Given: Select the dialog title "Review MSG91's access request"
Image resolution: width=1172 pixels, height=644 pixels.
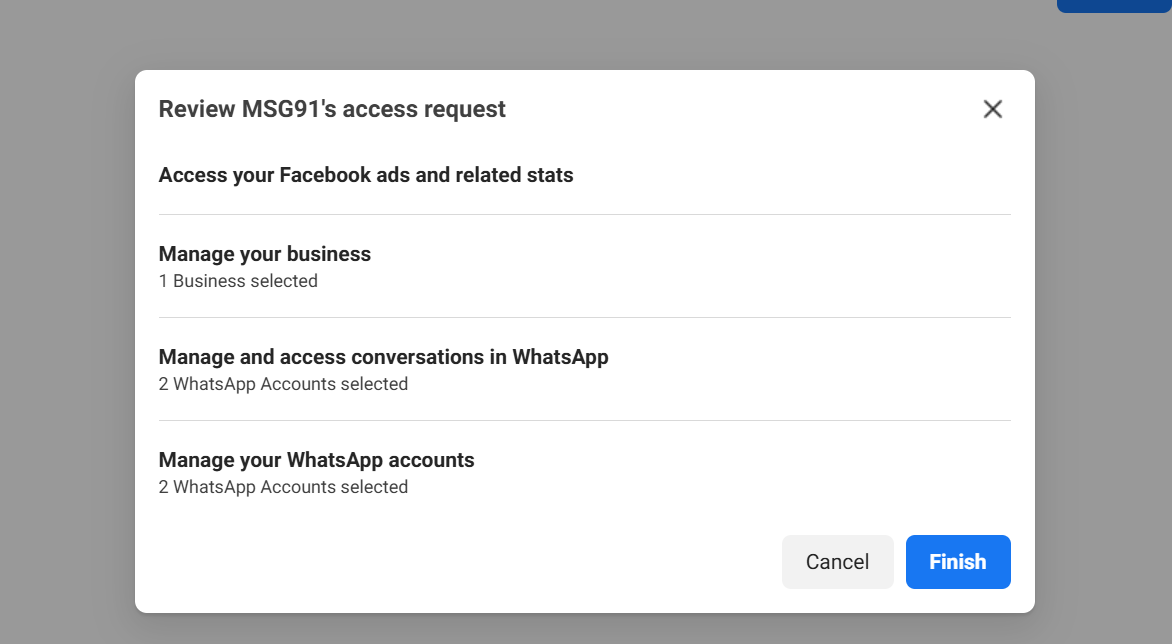Looking at the screenshot, I should click(x=332, y=109).
